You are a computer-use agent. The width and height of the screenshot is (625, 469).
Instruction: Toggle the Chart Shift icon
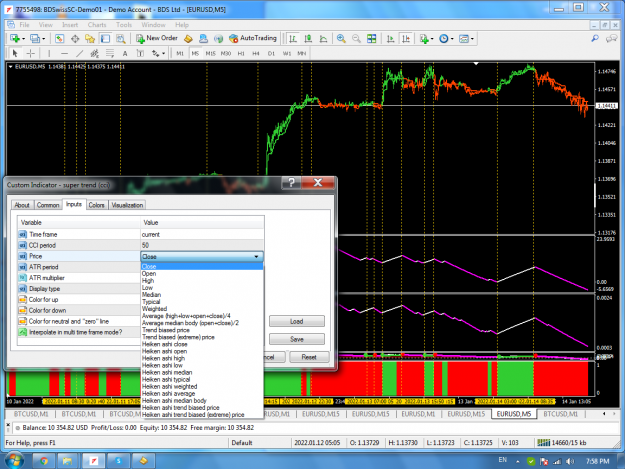tap(406, 39)
